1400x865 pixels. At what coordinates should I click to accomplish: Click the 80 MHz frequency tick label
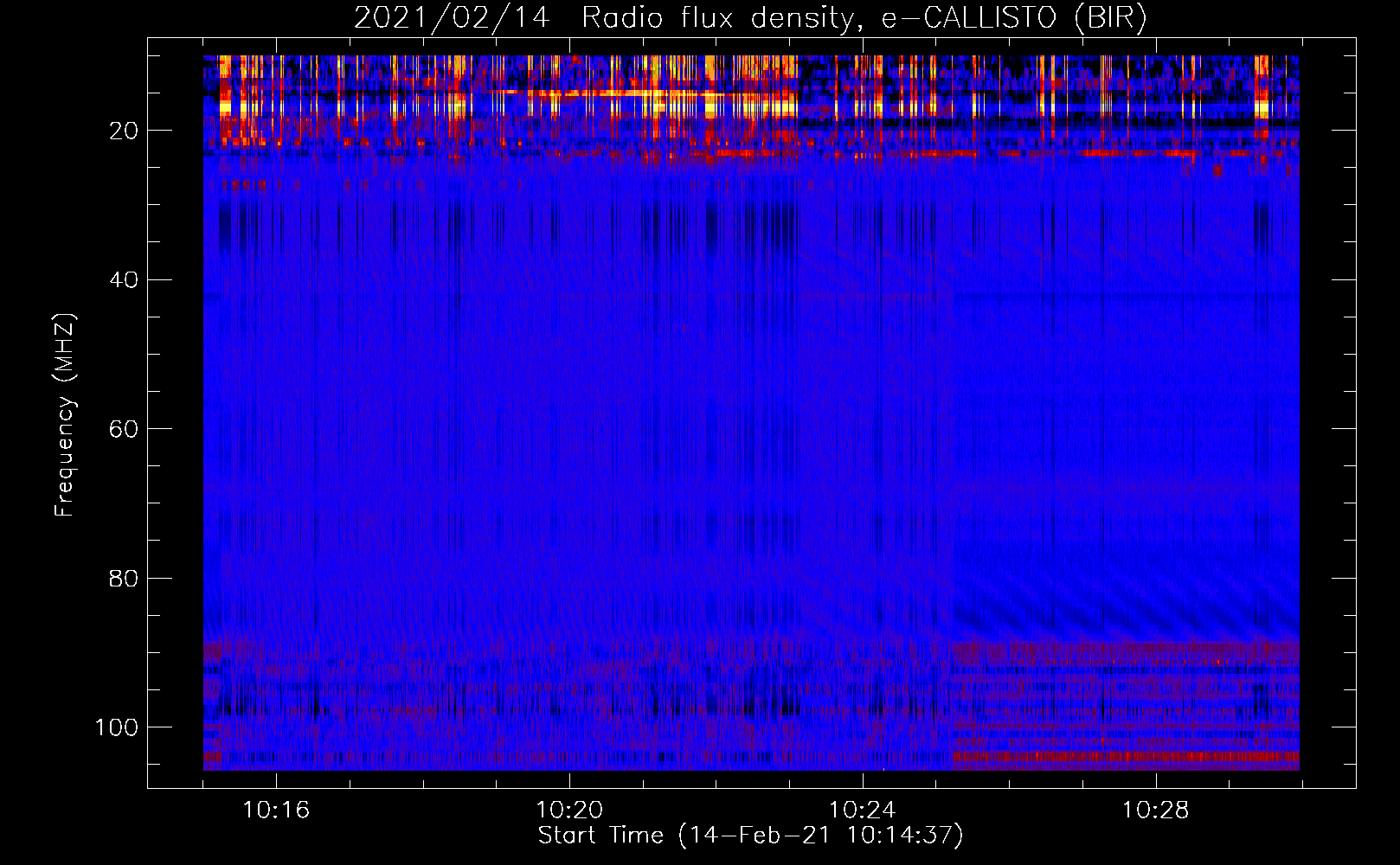click(x=124, y=578)
